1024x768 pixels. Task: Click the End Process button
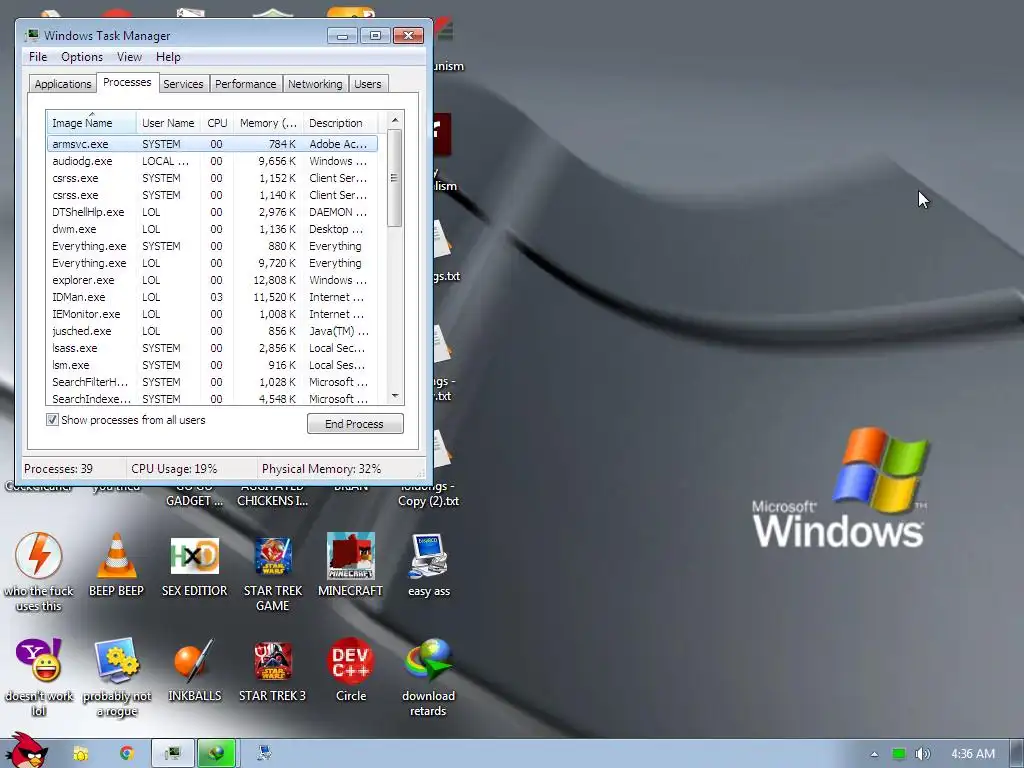[355, 423]
